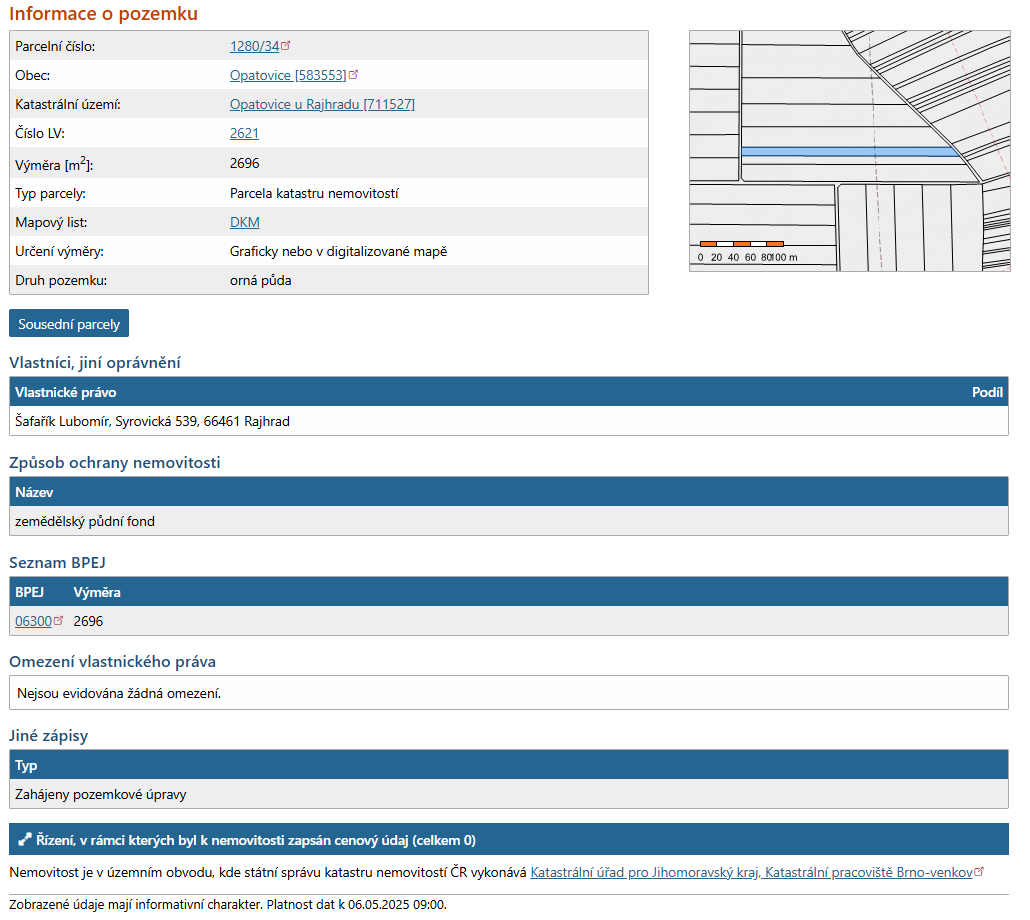1030x920 pixels.
Task: Click Podíl column header
Action: point(987,393)
